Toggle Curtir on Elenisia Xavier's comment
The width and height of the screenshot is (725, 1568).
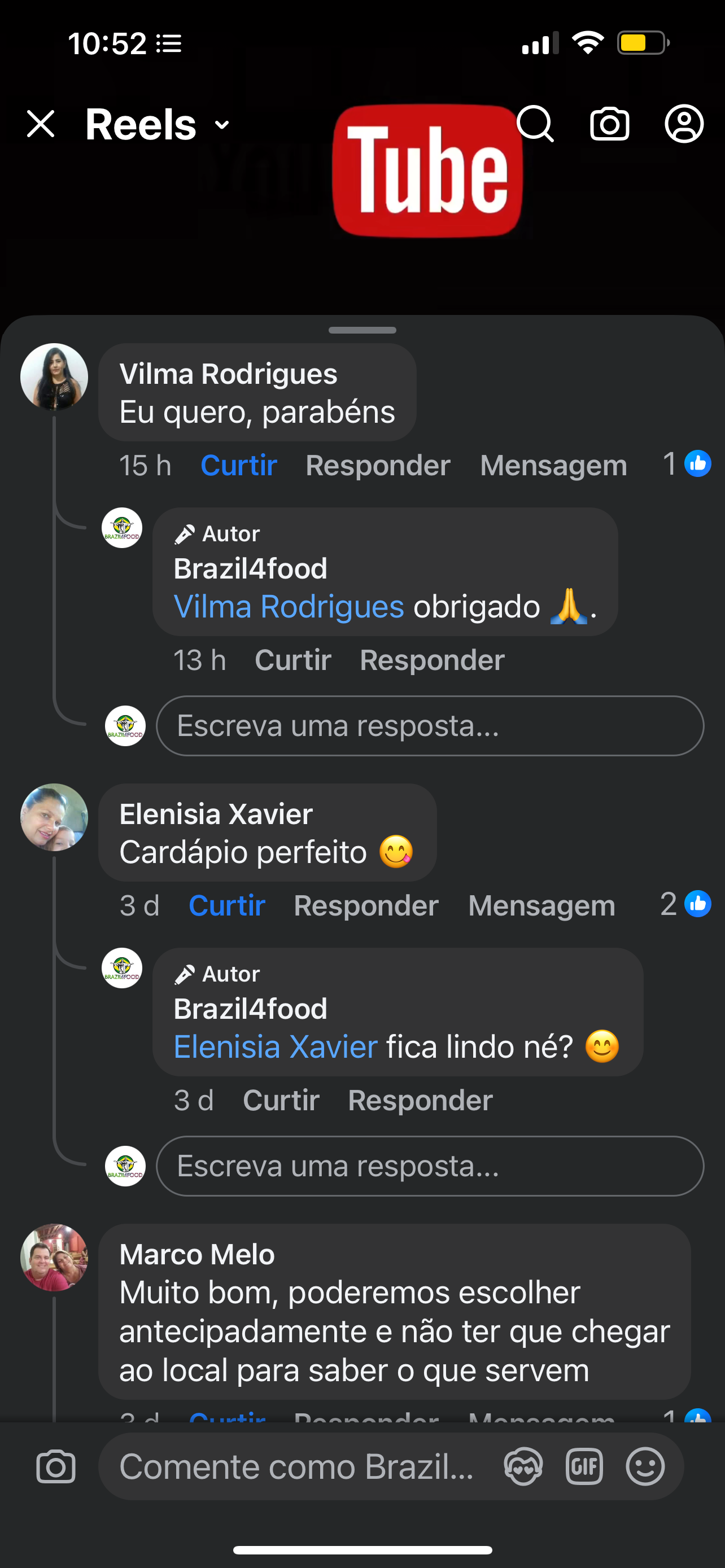tap(226, 906)
